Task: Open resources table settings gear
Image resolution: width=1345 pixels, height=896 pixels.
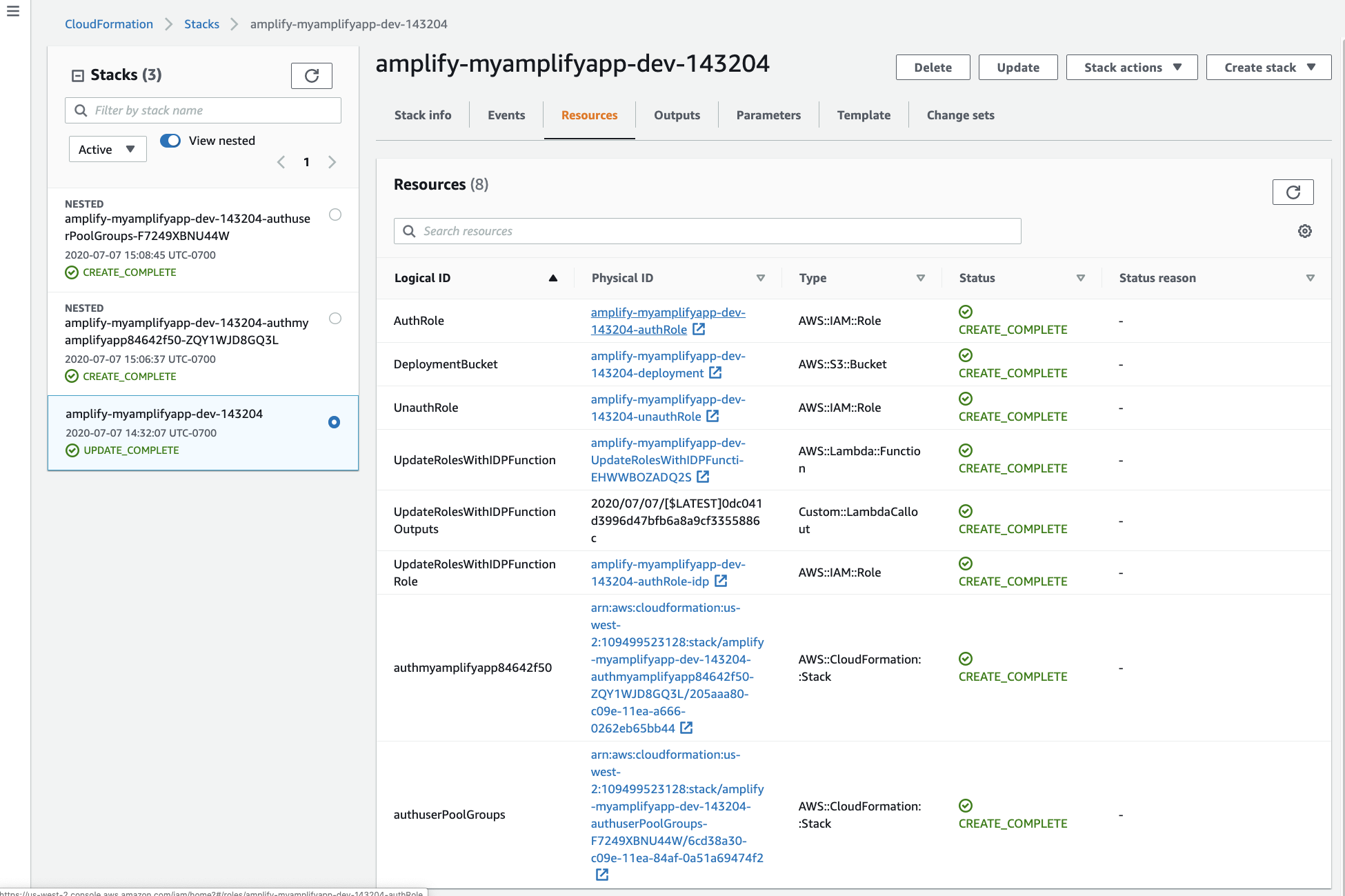Action: coord(1304,231)
